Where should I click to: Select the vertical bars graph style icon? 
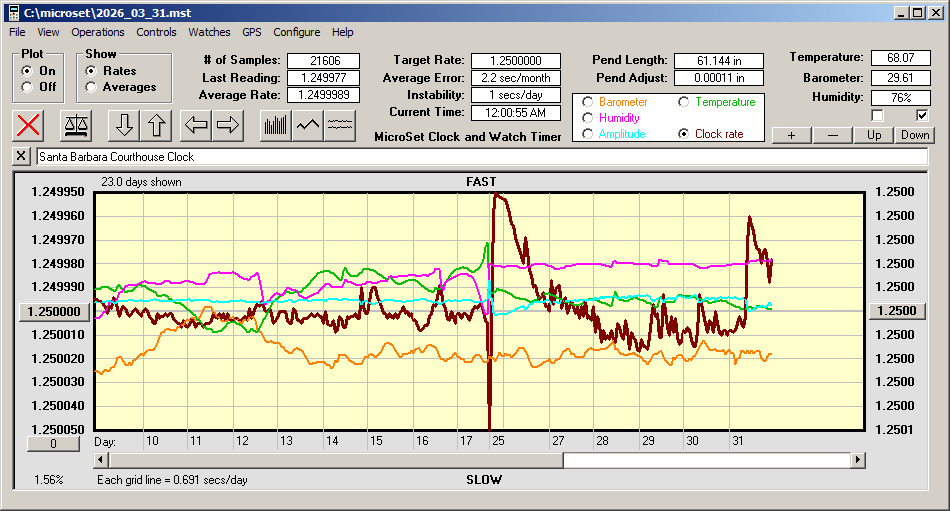(275, 125)
